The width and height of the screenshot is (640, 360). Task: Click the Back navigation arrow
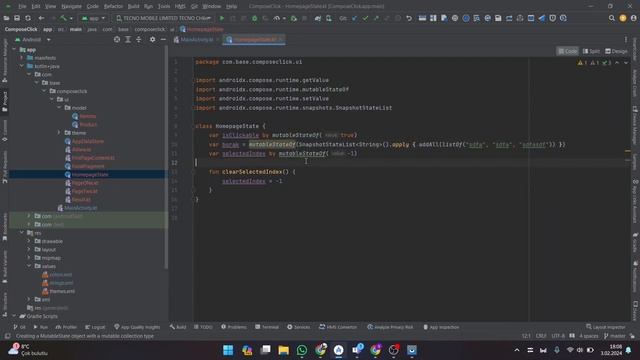coord(41,18)
